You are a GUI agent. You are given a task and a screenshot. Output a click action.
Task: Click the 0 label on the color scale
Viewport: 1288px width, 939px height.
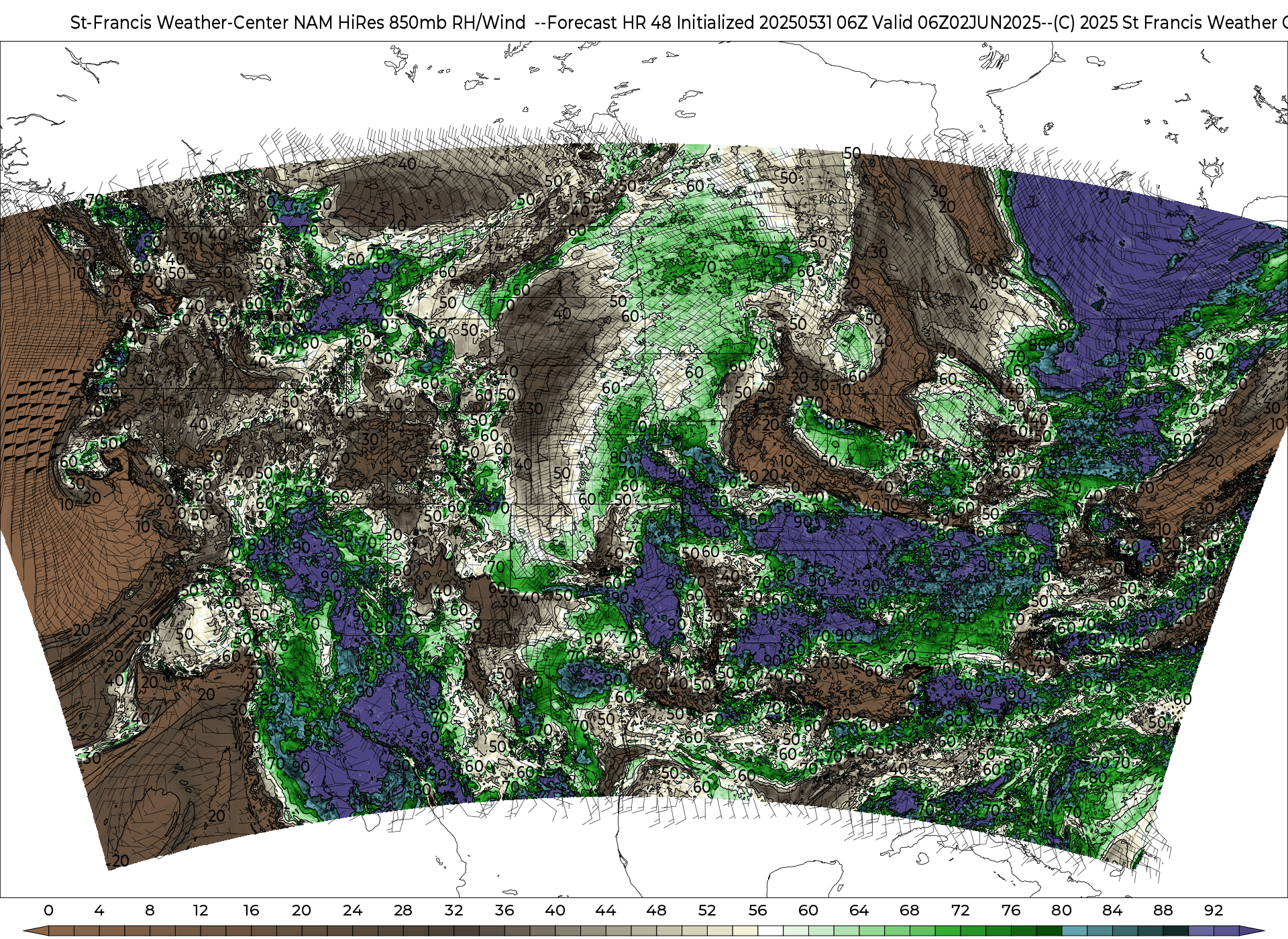coord(48,911)
